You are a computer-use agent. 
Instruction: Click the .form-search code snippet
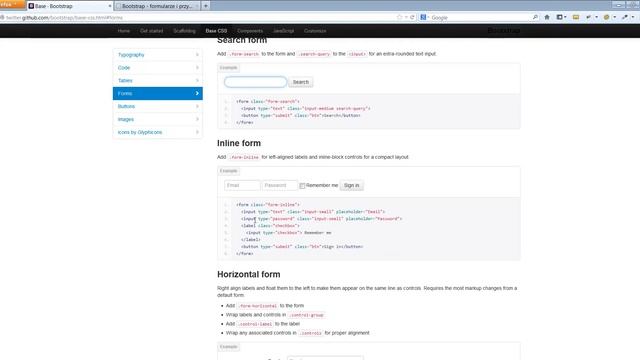[x=244, y=54]
